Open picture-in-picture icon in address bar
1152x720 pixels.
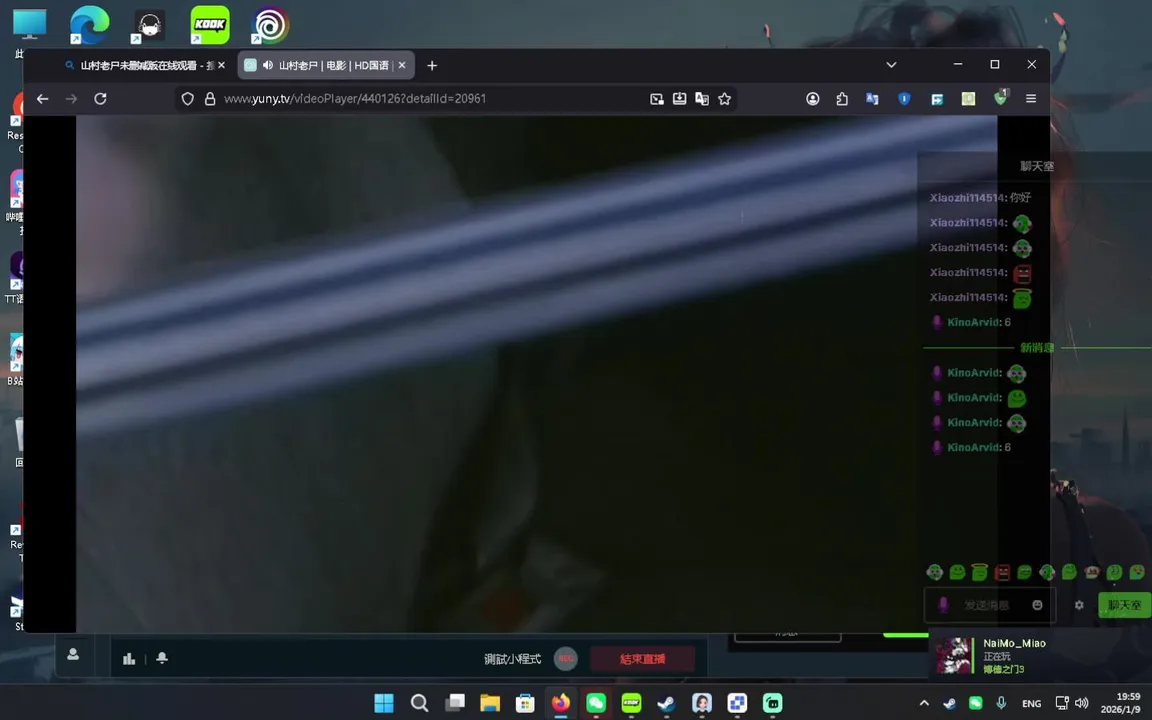click(x=657, y=98)
